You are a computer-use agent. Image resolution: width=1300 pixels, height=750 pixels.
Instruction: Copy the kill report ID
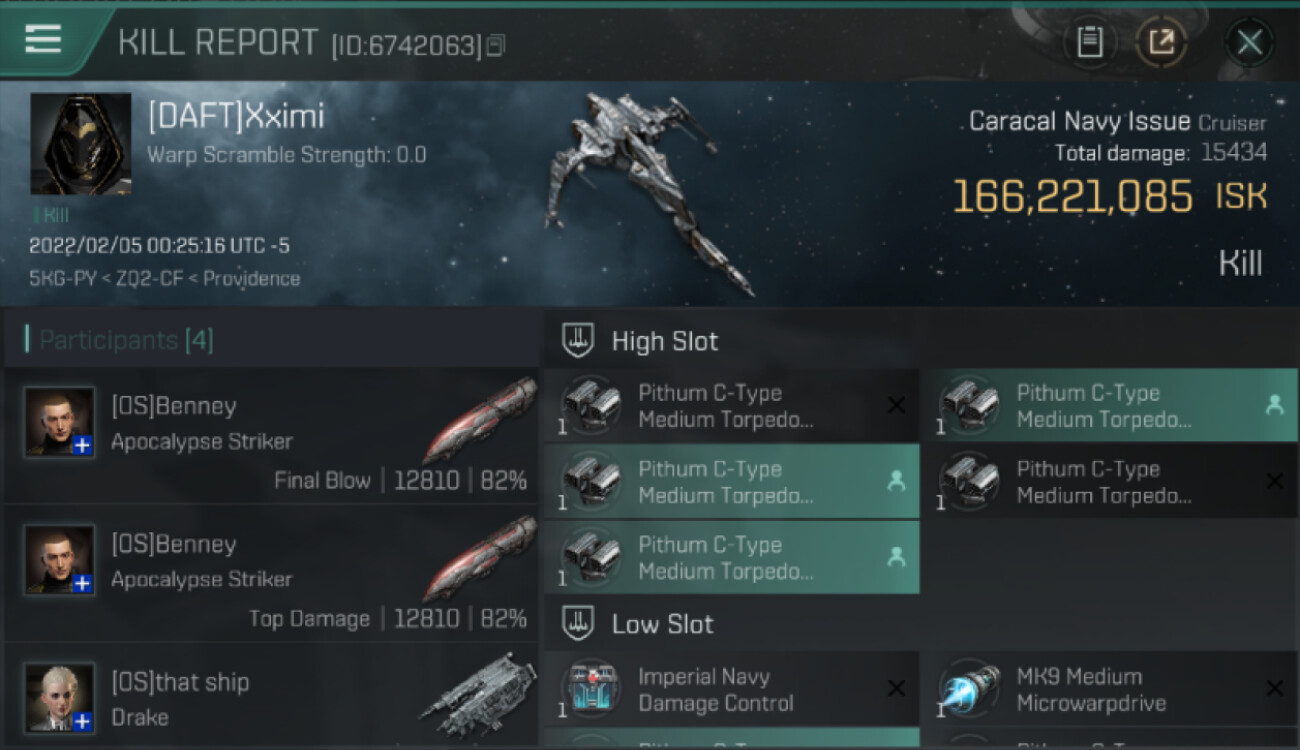pos(496,45)
